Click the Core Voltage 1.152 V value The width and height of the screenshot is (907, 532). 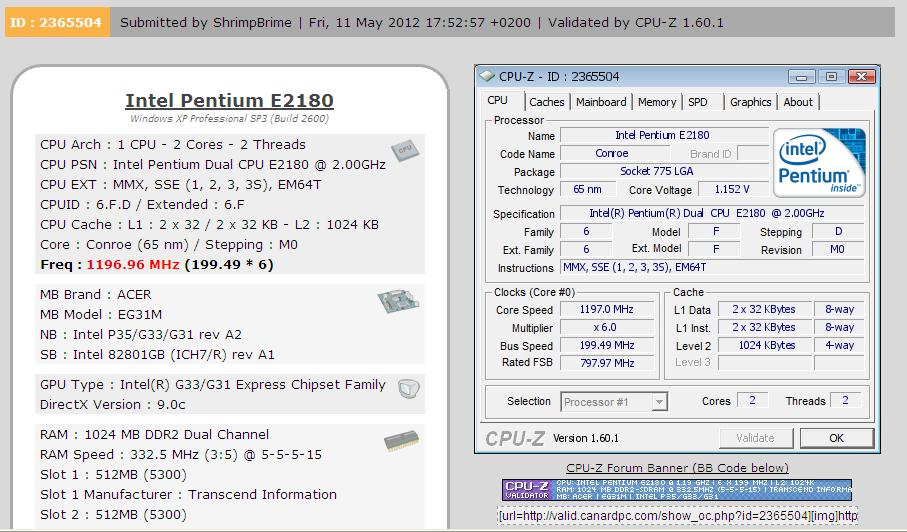(732, 190)
